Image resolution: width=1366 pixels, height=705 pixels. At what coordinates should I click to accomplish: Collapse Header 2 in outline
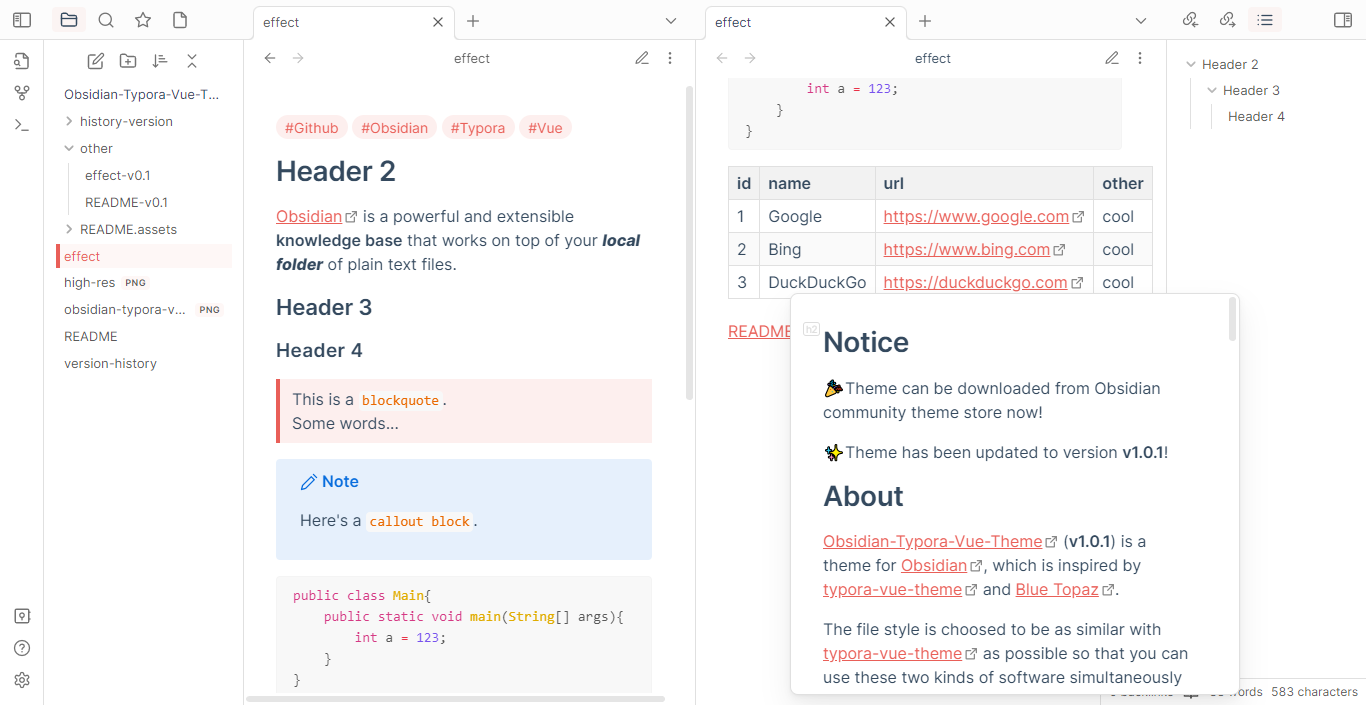pyautogui.click(x=1191, y=64)
